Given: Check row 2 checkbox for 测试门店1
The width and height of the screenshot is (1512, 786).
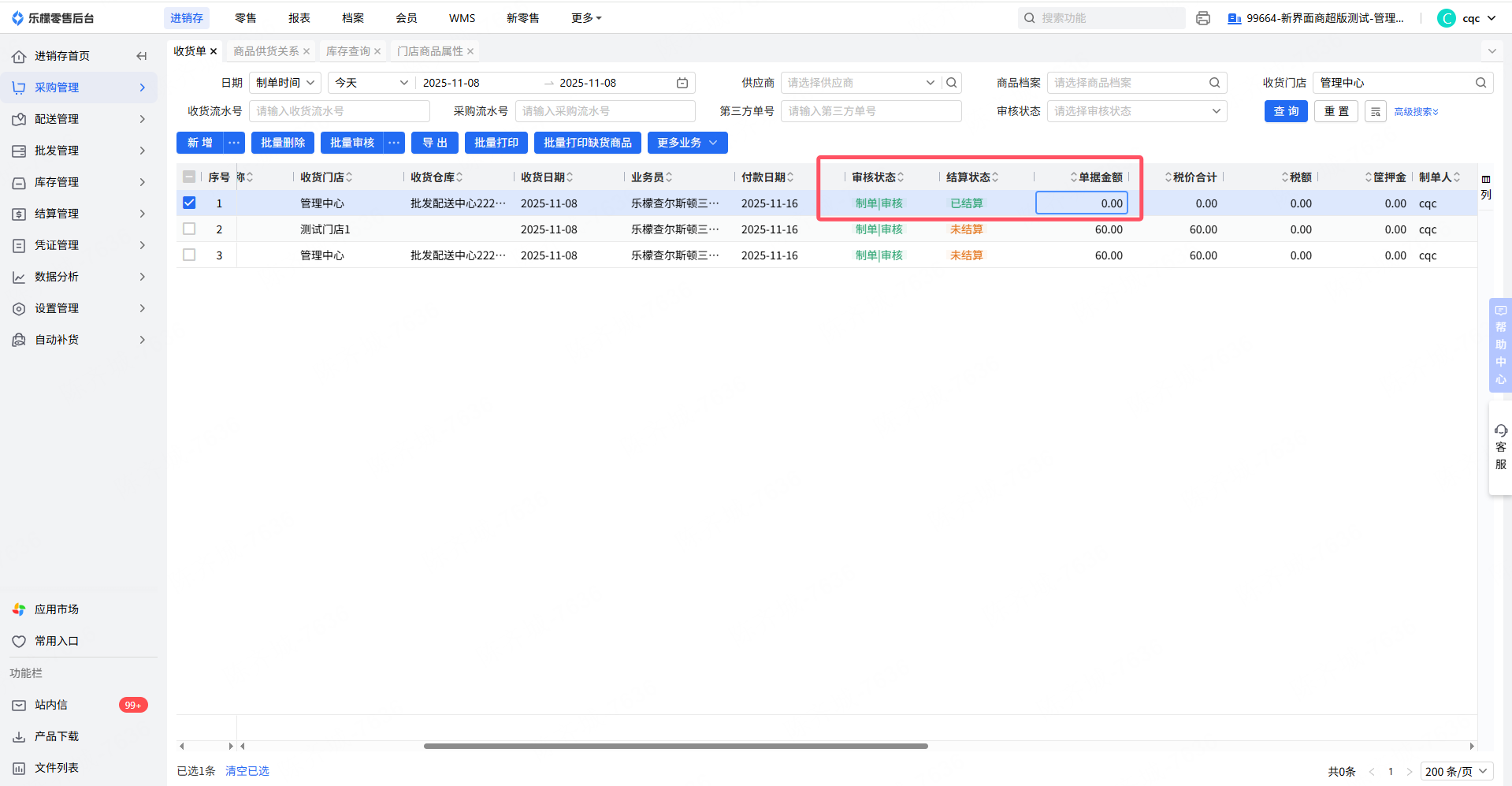Looking at the screenshot, I should coord(189,229).
